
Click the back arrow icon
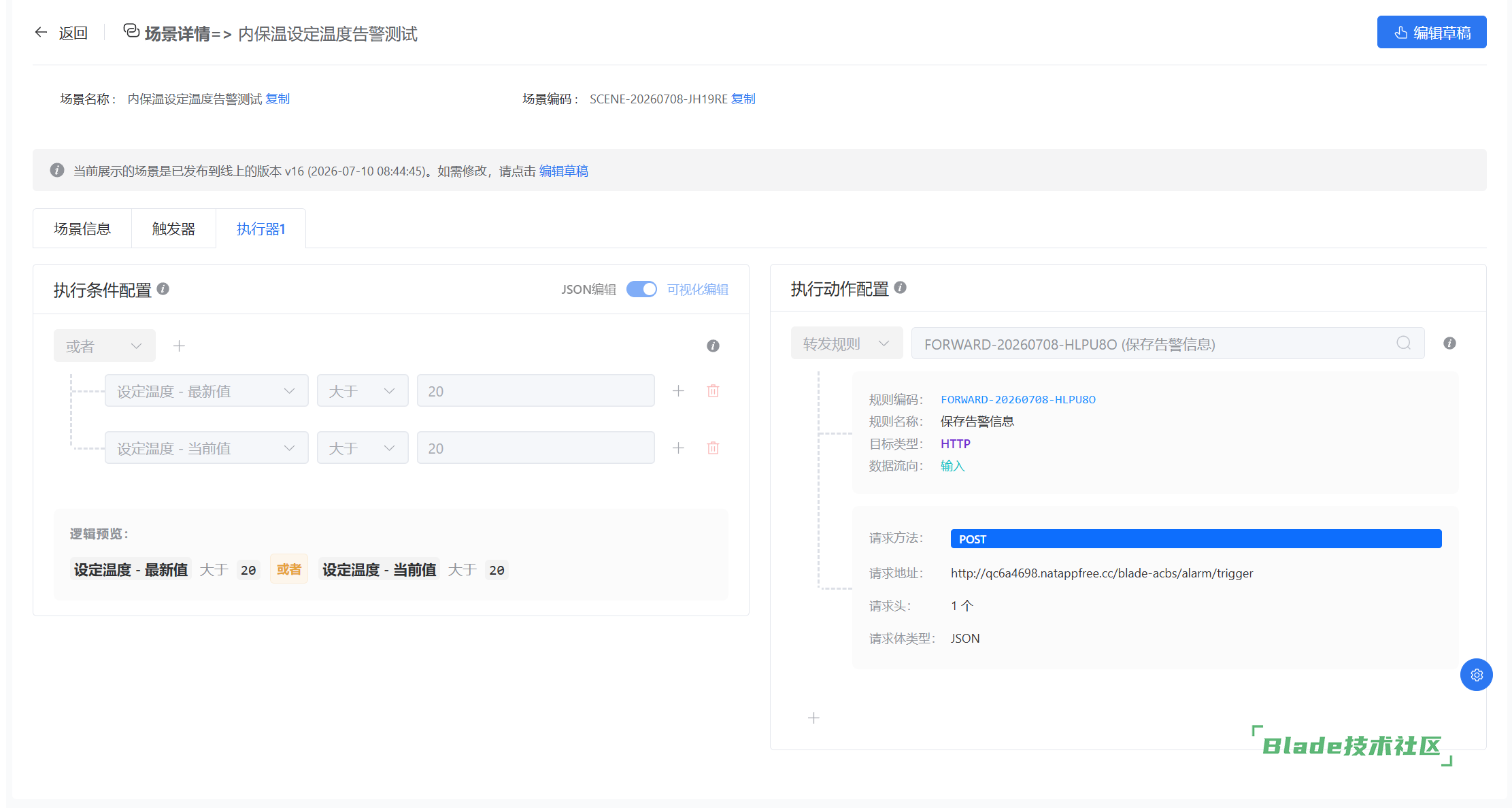click(41, 32)
